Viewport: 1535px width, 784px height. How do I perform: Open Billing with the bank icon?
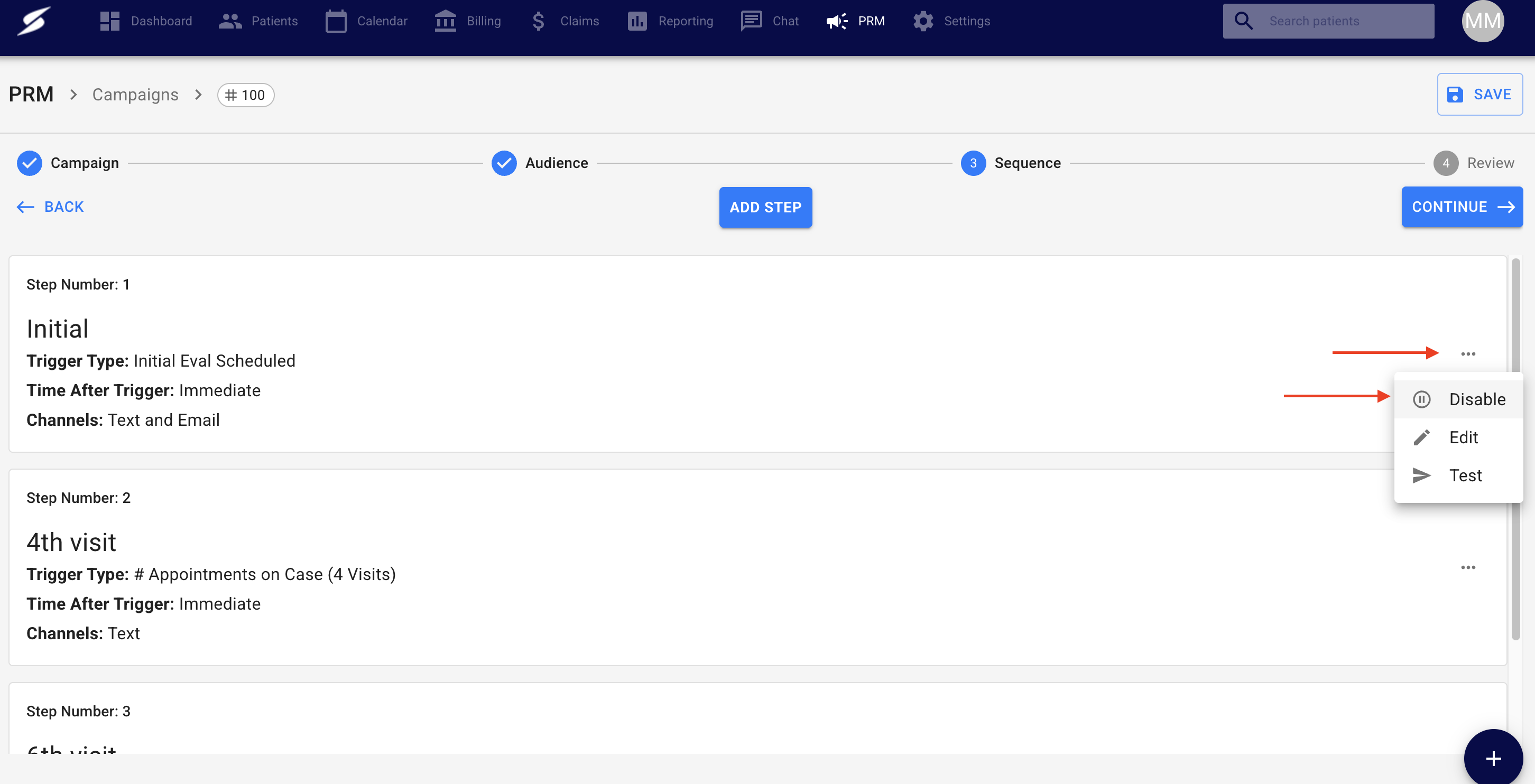tap(445, 21)
